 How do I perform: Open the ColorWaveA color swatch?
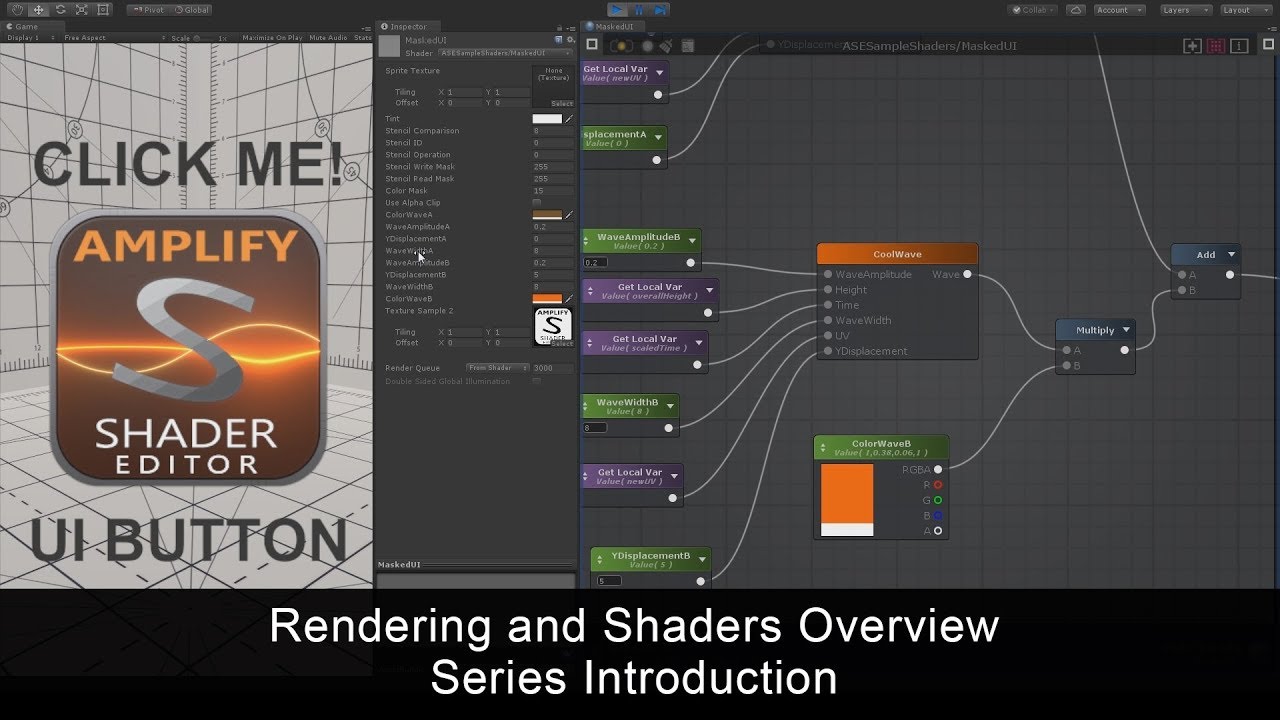[547, 215]
